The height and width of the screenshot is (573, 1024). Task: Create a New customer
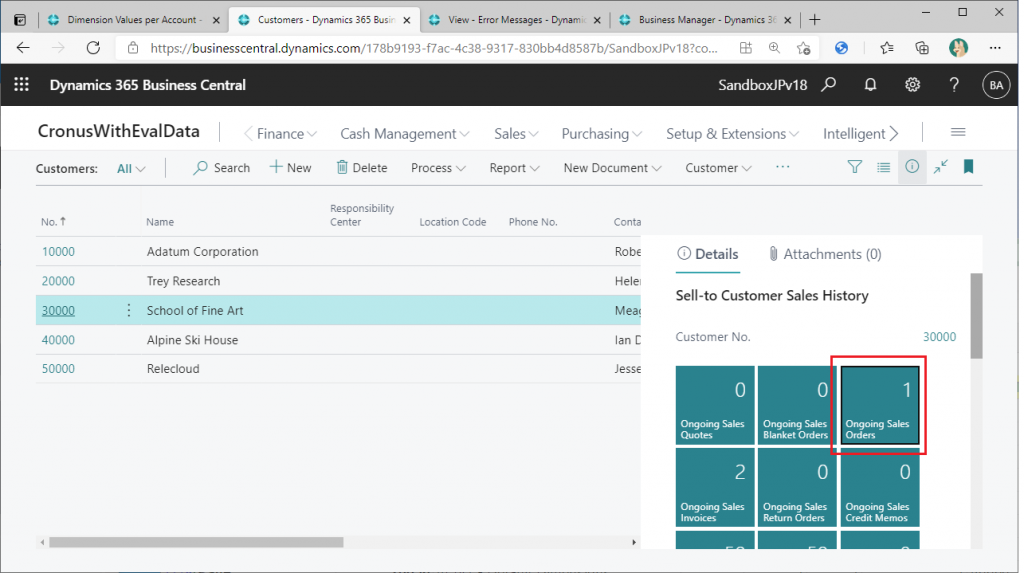(291, 168)
